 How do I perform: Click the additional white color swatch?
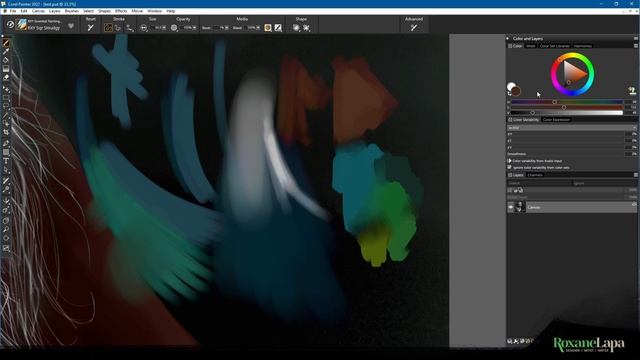pos(511,86)
